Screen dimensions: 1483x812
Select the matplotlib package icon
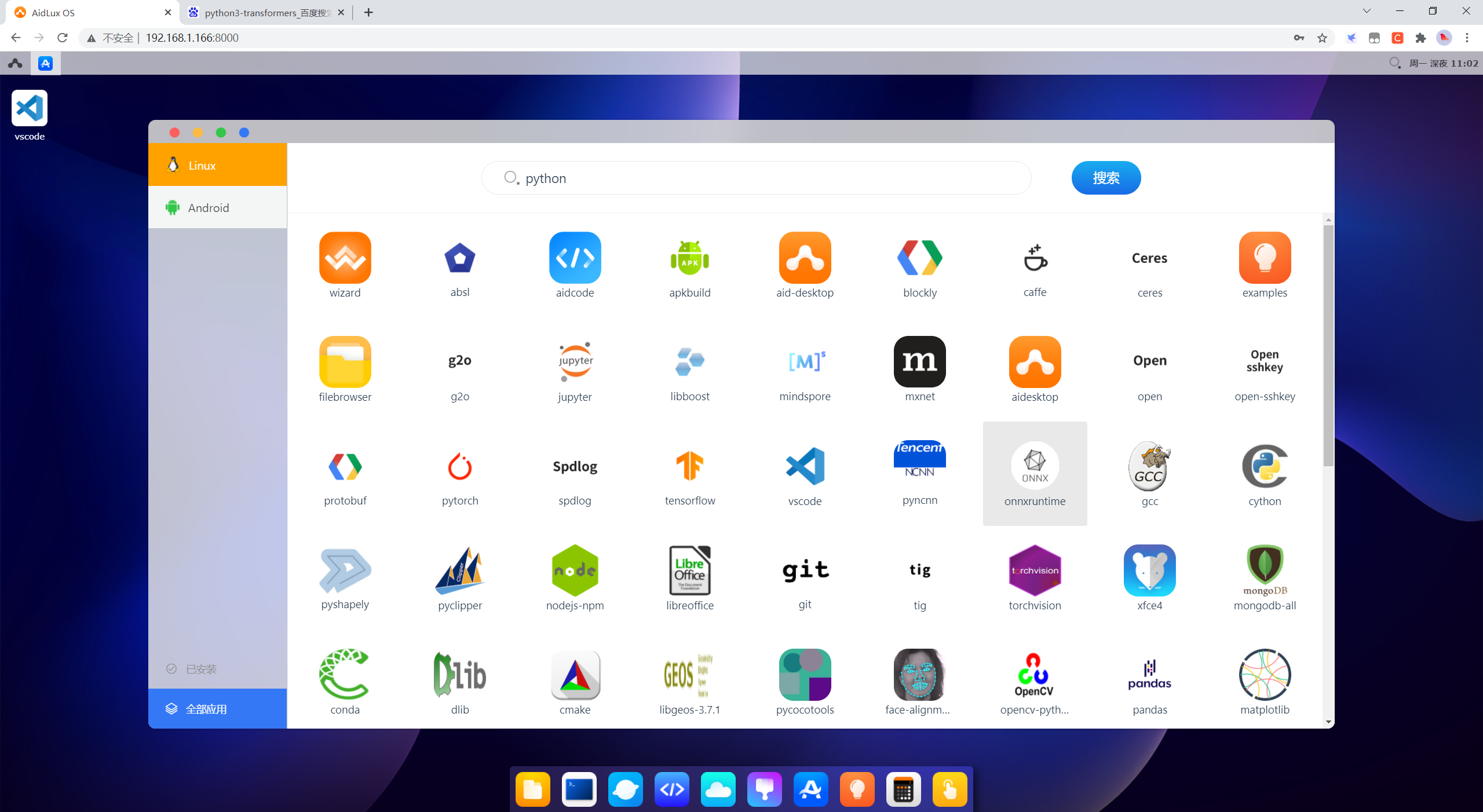[x=1265, y=675]
